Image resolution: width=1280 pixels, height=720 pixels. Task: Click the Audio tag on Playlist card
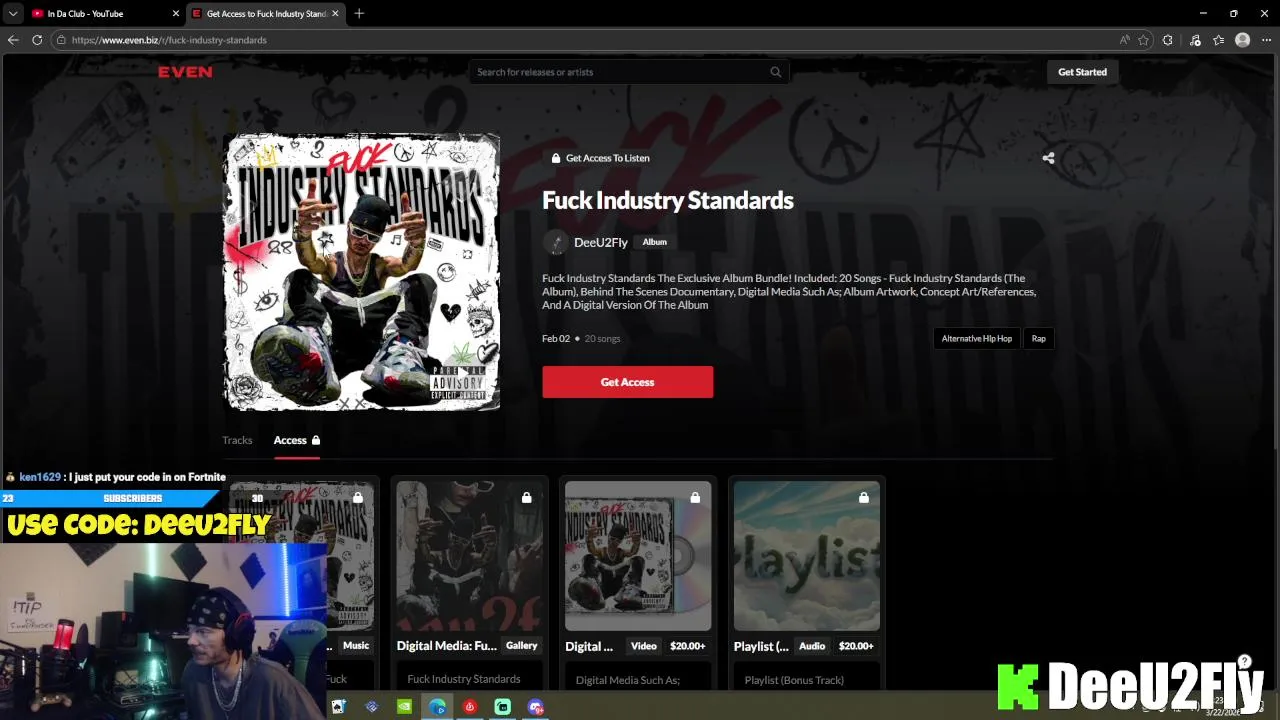point(812,646)
